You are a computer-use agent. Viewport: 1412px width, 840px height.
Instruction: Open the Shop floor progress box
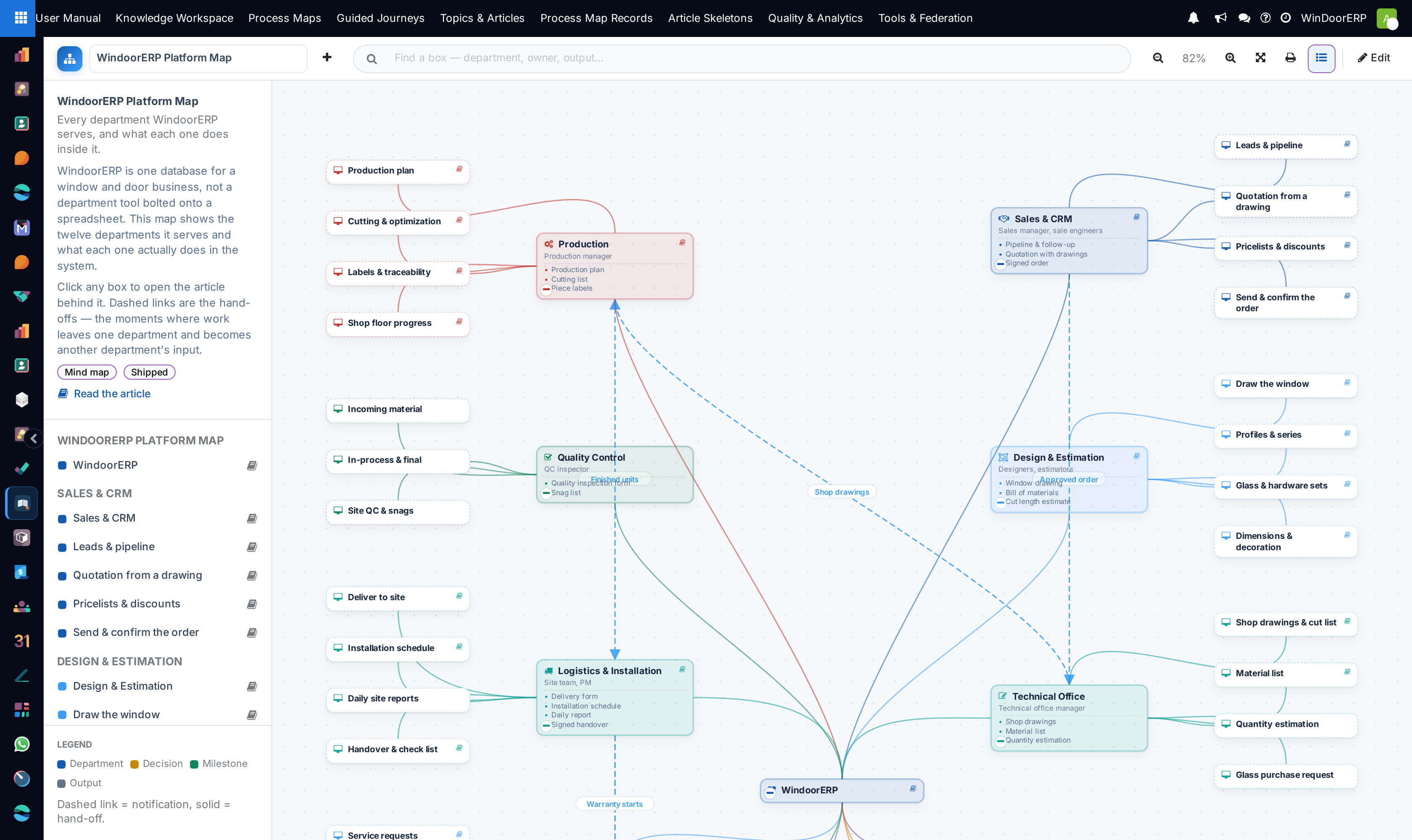(398, 323)
